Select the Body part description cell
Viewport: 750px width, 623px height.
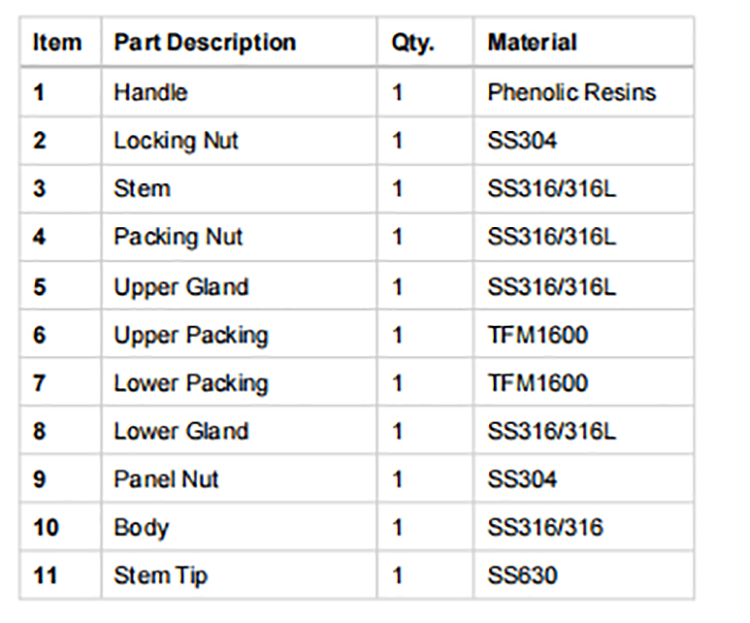pos(239,527)
